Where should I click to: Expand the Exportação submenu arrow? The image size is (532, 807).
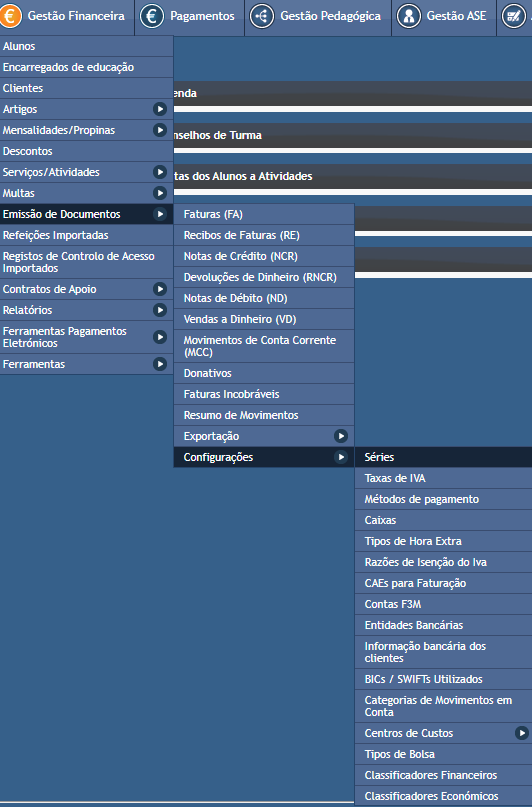[x=341, y=436]
